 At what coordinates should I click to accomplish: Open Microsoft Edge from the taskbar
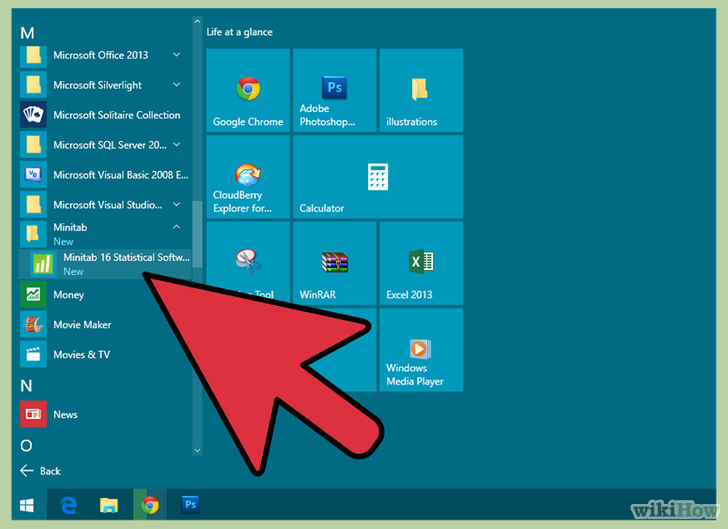69,505
